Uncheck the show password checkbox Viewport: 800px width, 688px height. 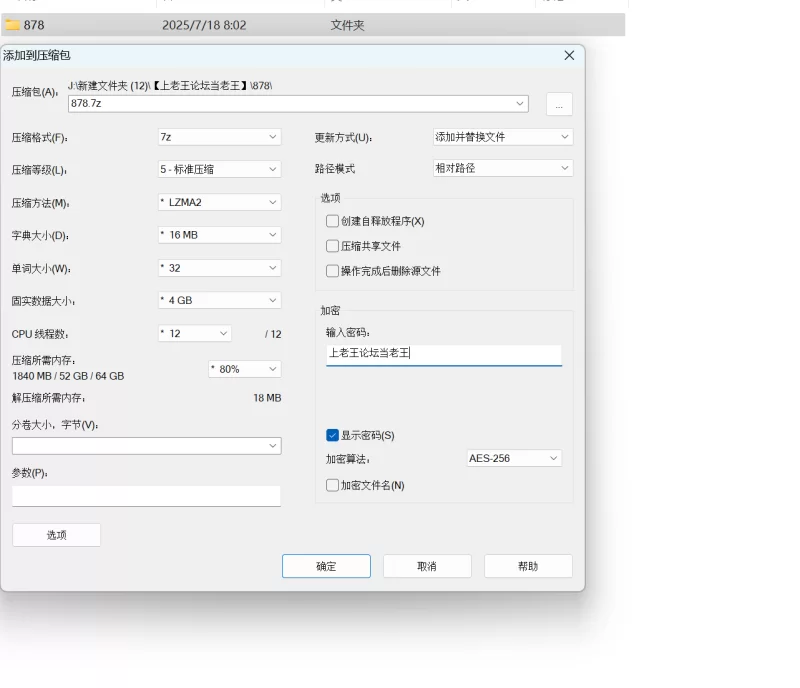tap(333, 435)
